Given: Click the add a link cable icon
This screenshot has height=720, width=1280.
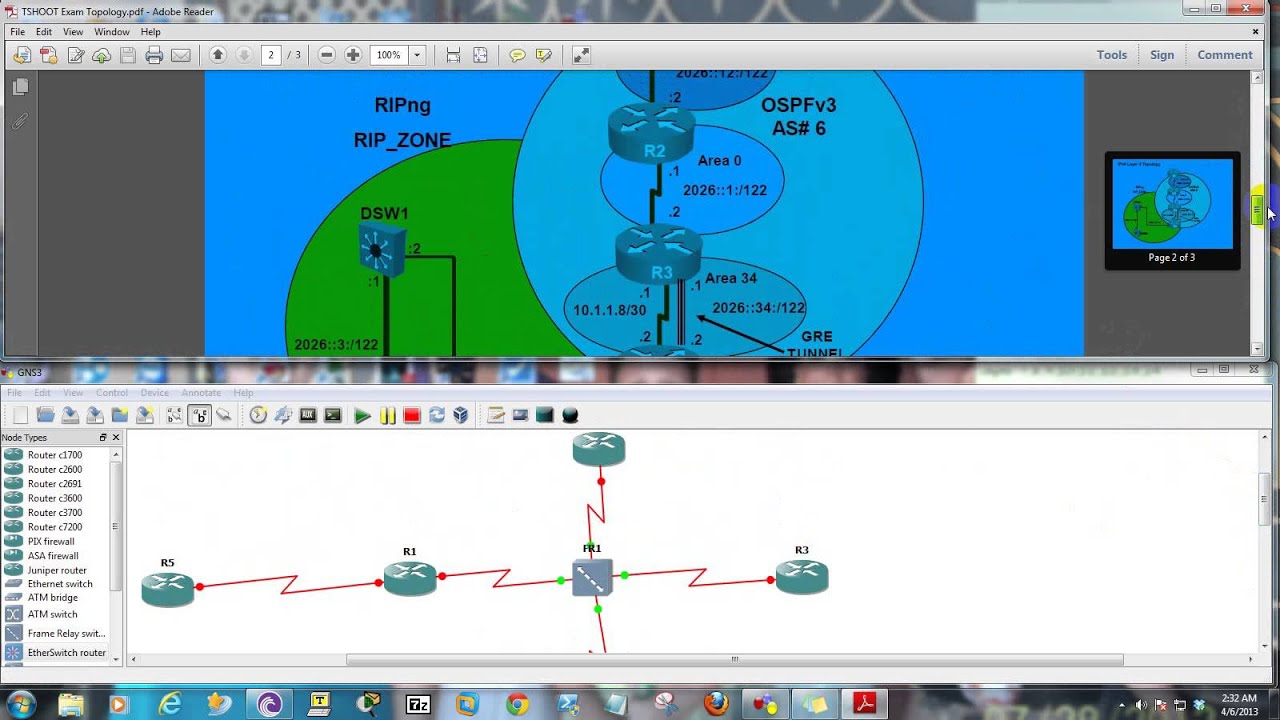Looking at the screenshot, I should click(x=224, y=415).
